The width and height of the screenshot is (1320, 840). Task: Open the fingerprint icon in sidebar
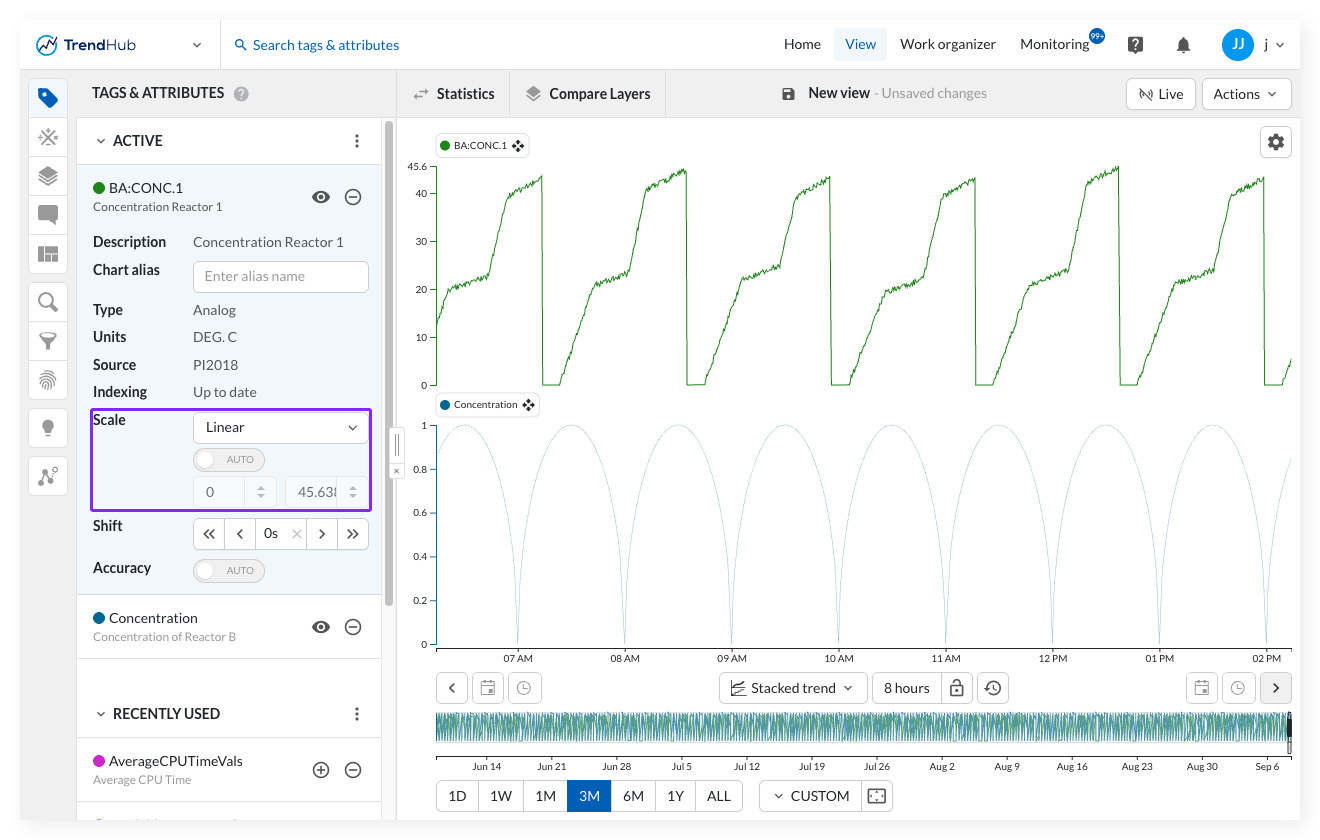pyautogui.click(x=48, y=380)
